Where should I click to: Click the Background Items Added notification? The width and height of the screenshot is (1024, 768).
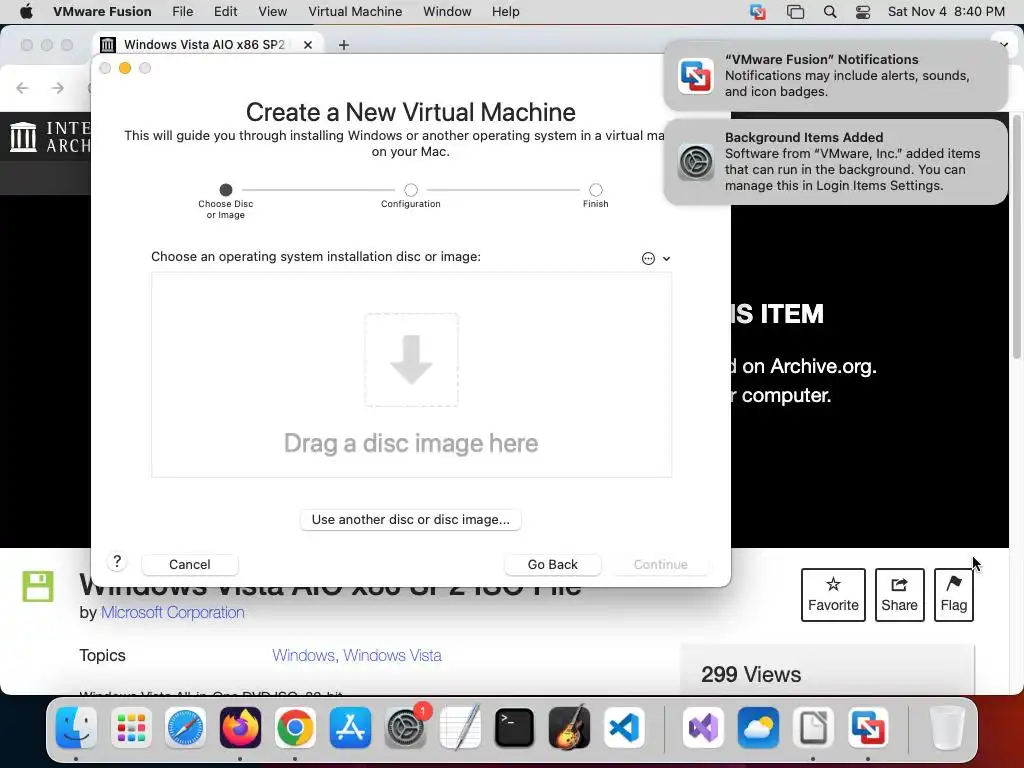(835, 161)
